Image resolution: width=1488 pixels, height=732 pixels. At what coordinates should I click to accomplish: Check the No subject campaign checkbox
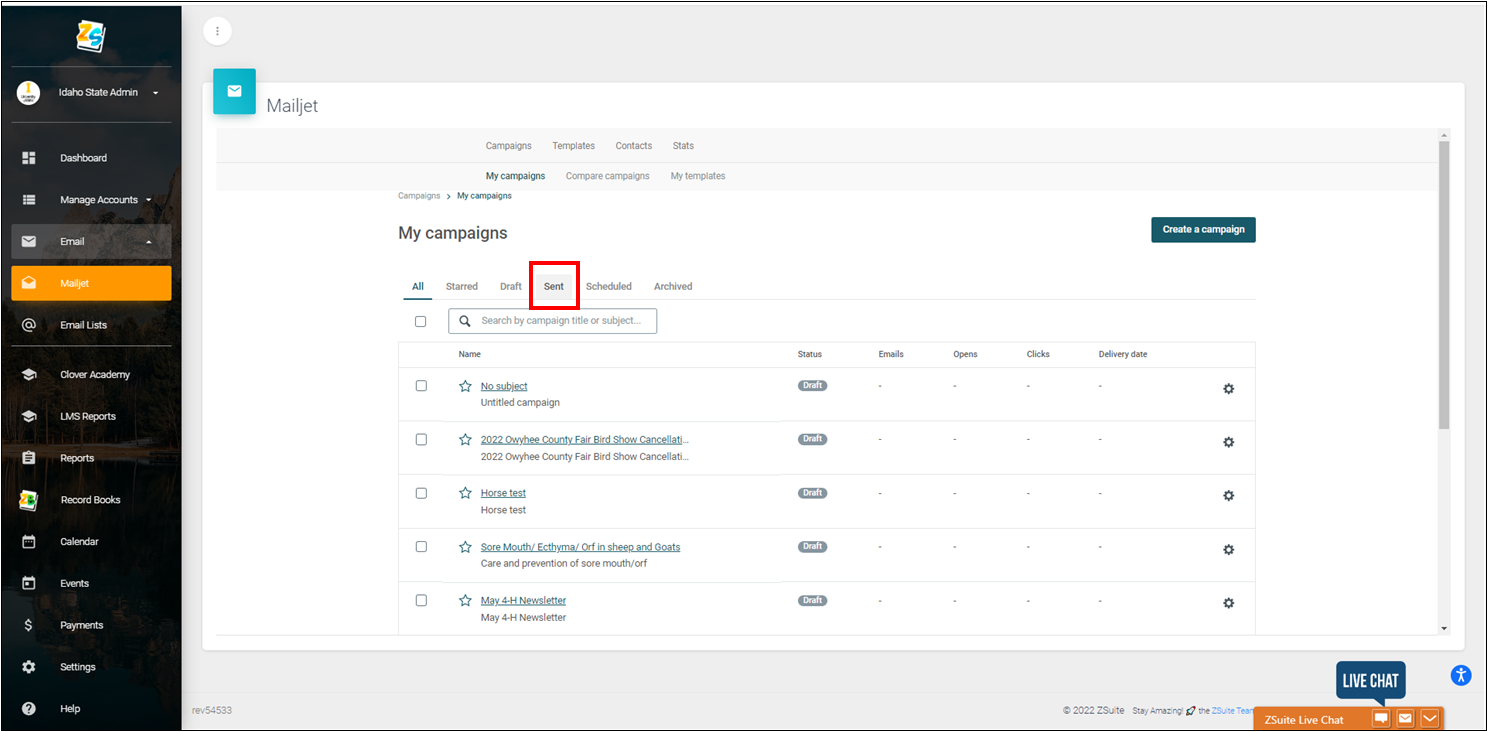(x=421, y=386)
